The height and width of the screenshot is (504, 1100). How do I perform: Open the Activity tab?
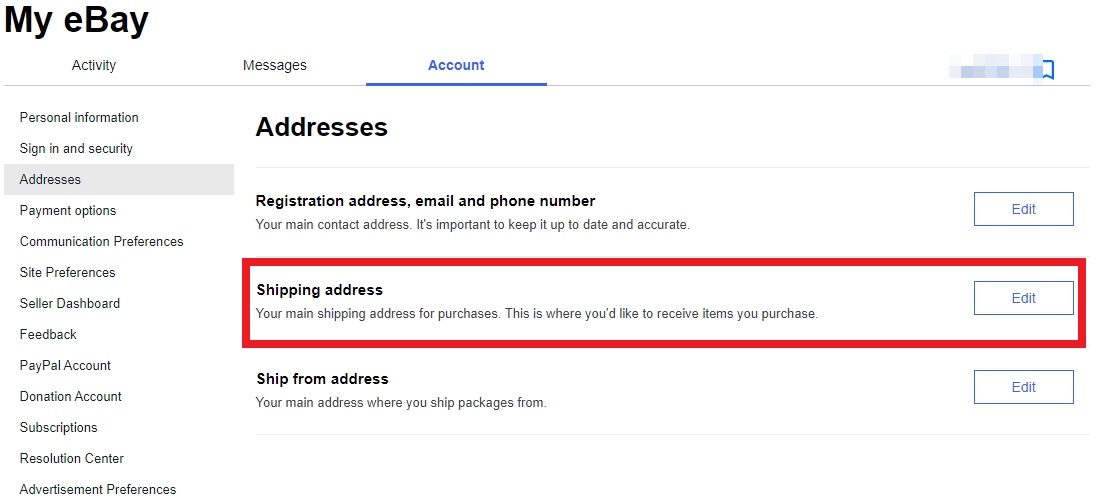[x=93, y=65]
